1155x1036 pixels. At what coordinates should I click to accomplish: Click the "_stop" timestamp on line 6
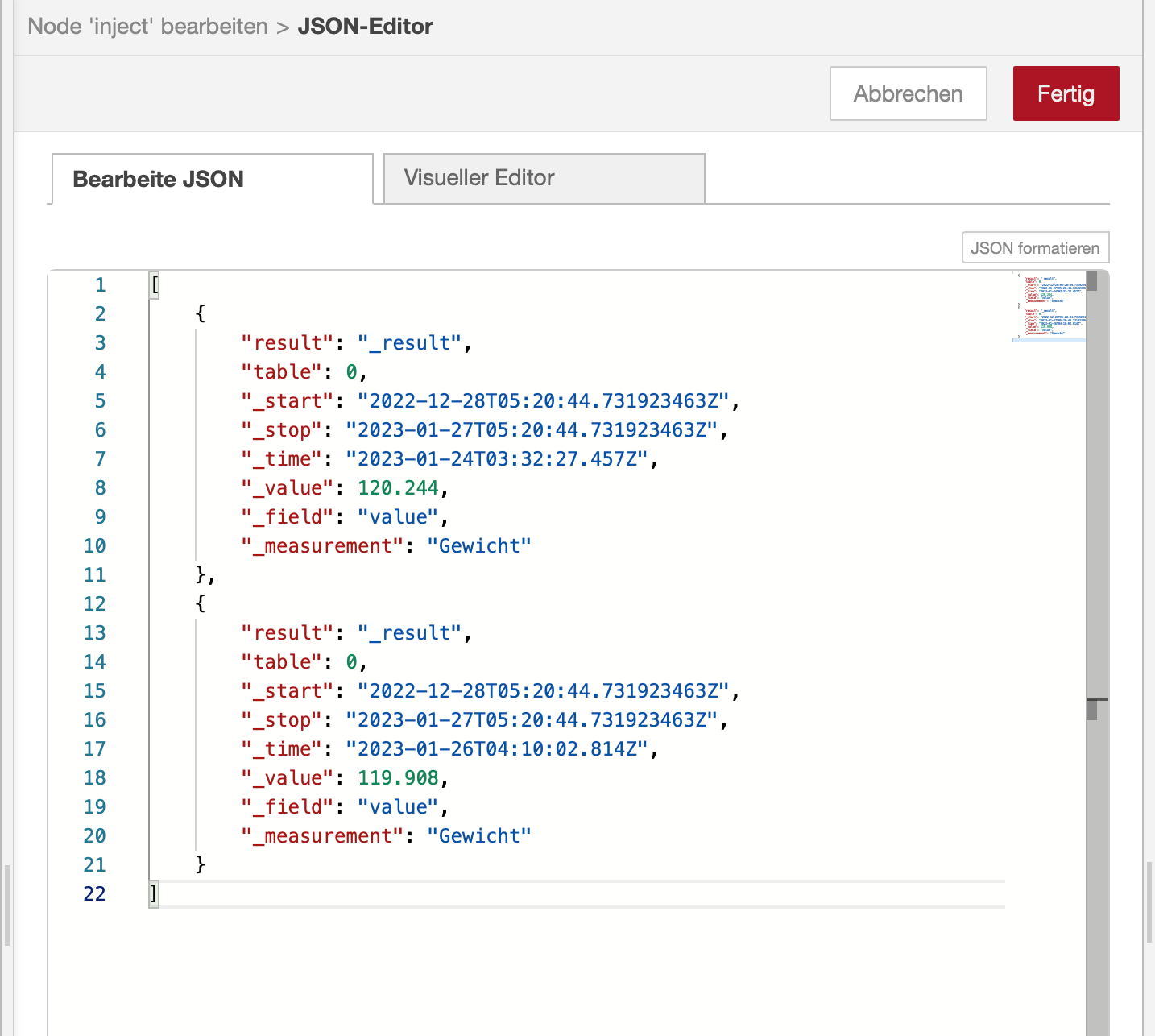click(x=532, y=429)
